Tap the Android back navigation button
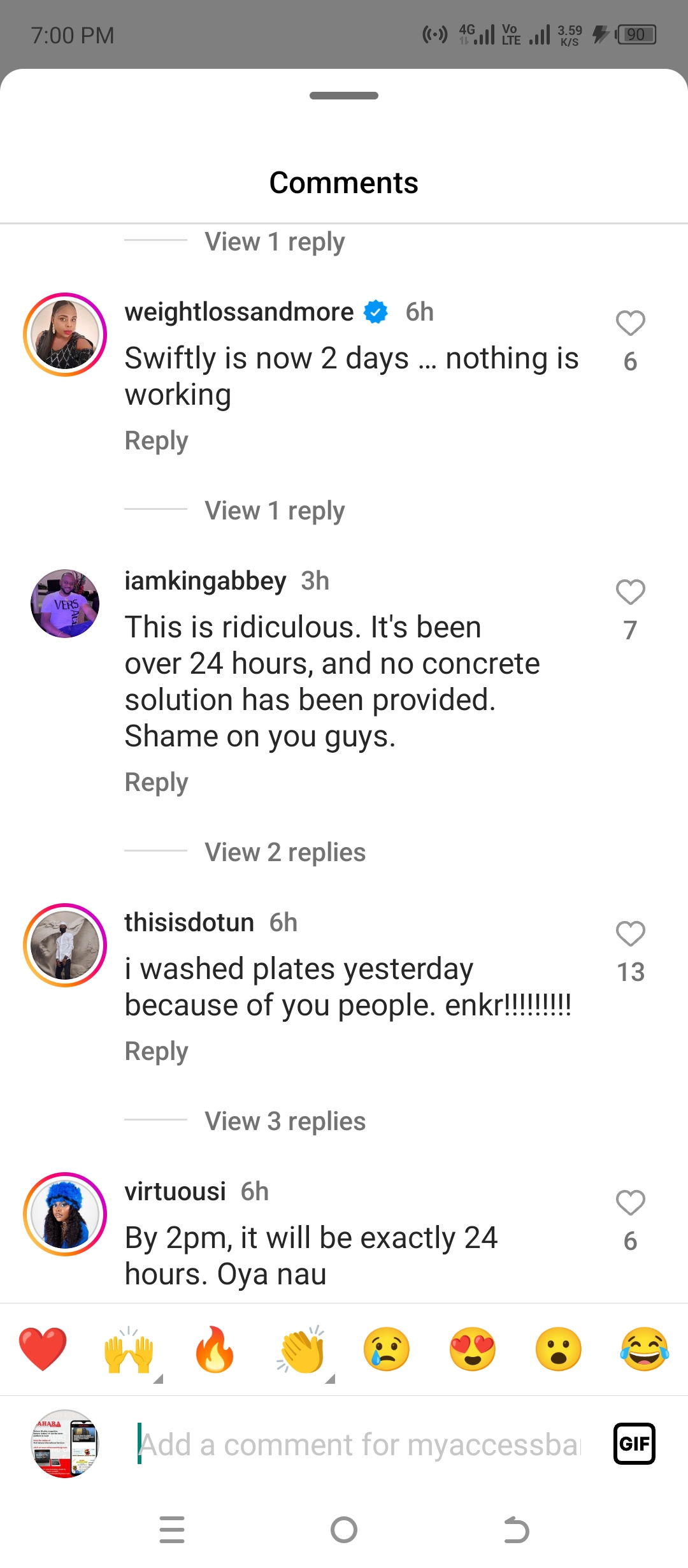Screen dimensions: 688x1568 (x=516, y=1530)
